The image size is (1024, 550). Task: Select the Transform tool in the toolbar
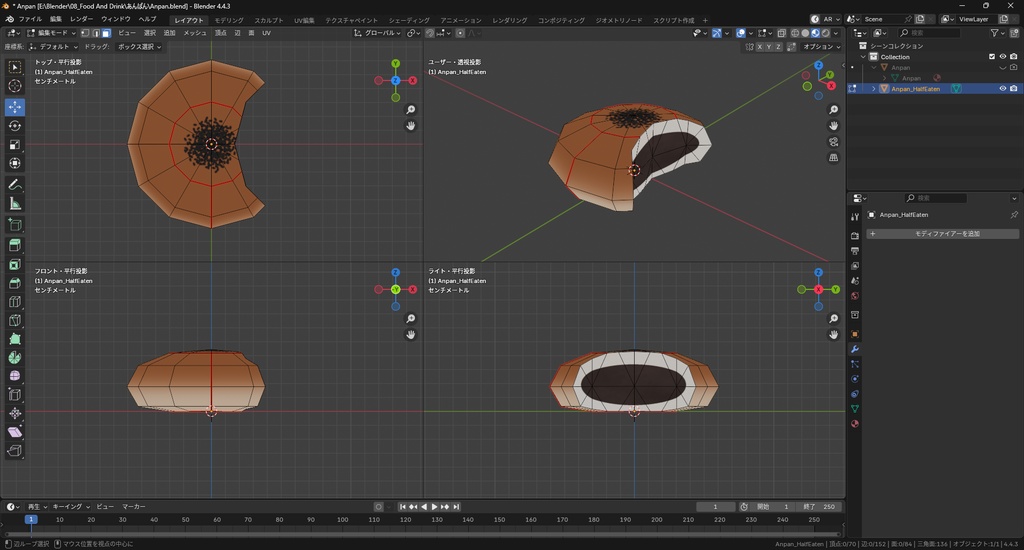(14, 163)
